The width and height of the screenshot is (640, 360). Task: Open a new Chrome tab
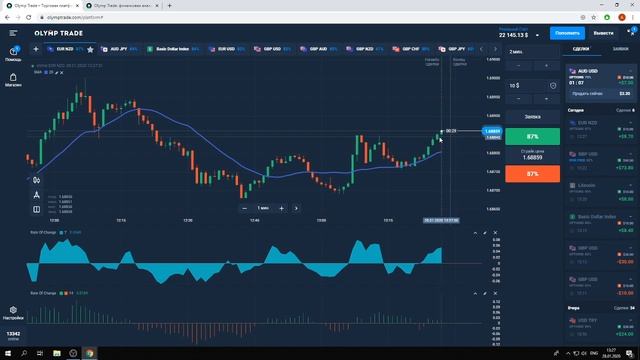pyautogui.click(x=169, y=6)
